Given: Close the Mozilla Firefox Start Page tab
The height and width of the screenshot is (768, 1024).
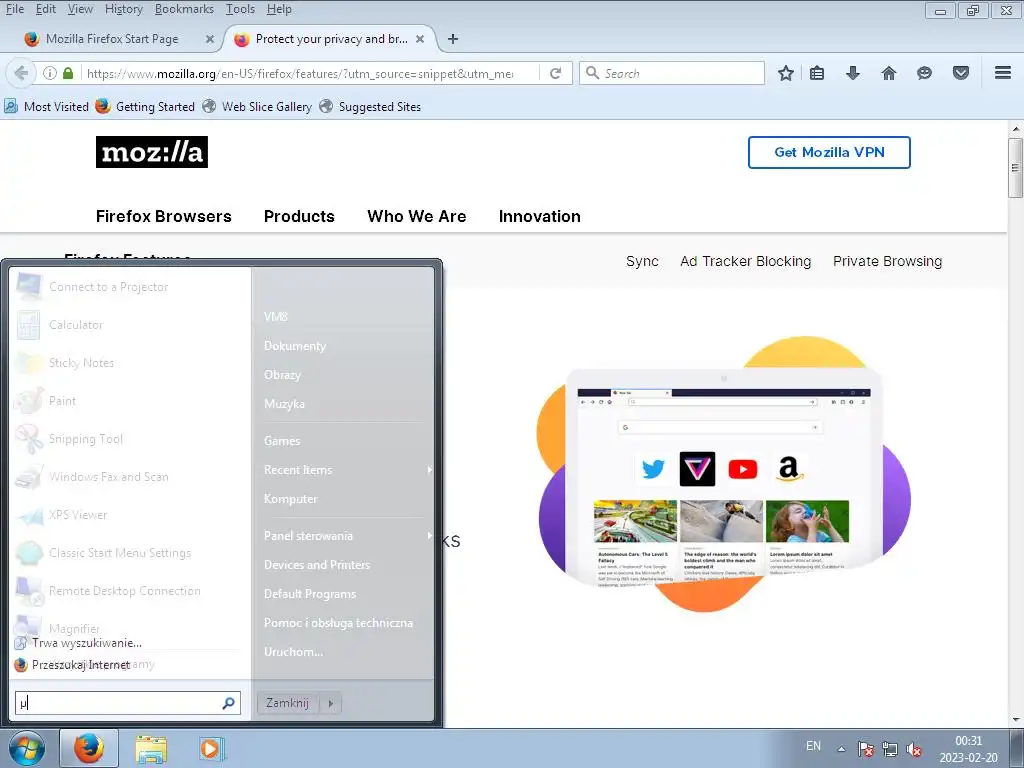Looking at the screenshot, I should [x=210, y=39].
